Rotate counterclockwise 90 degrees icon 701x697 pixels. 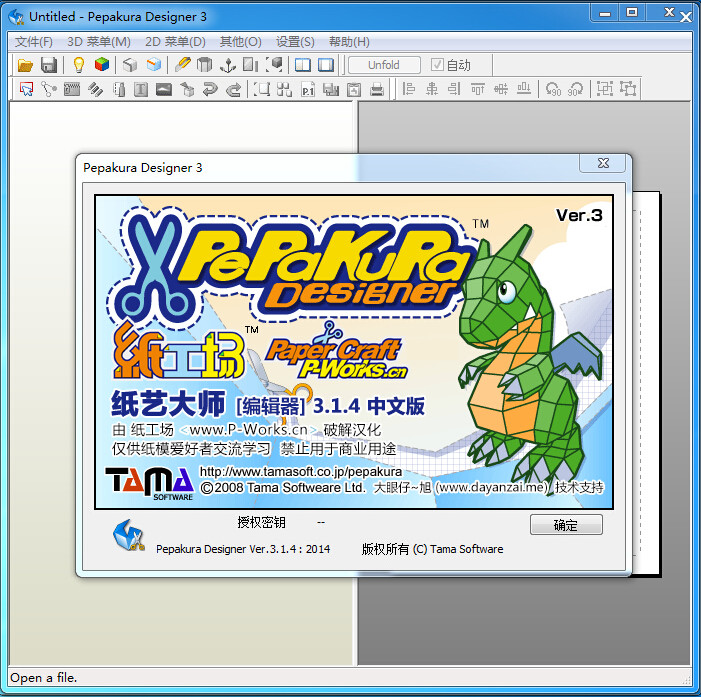[553, 89]
